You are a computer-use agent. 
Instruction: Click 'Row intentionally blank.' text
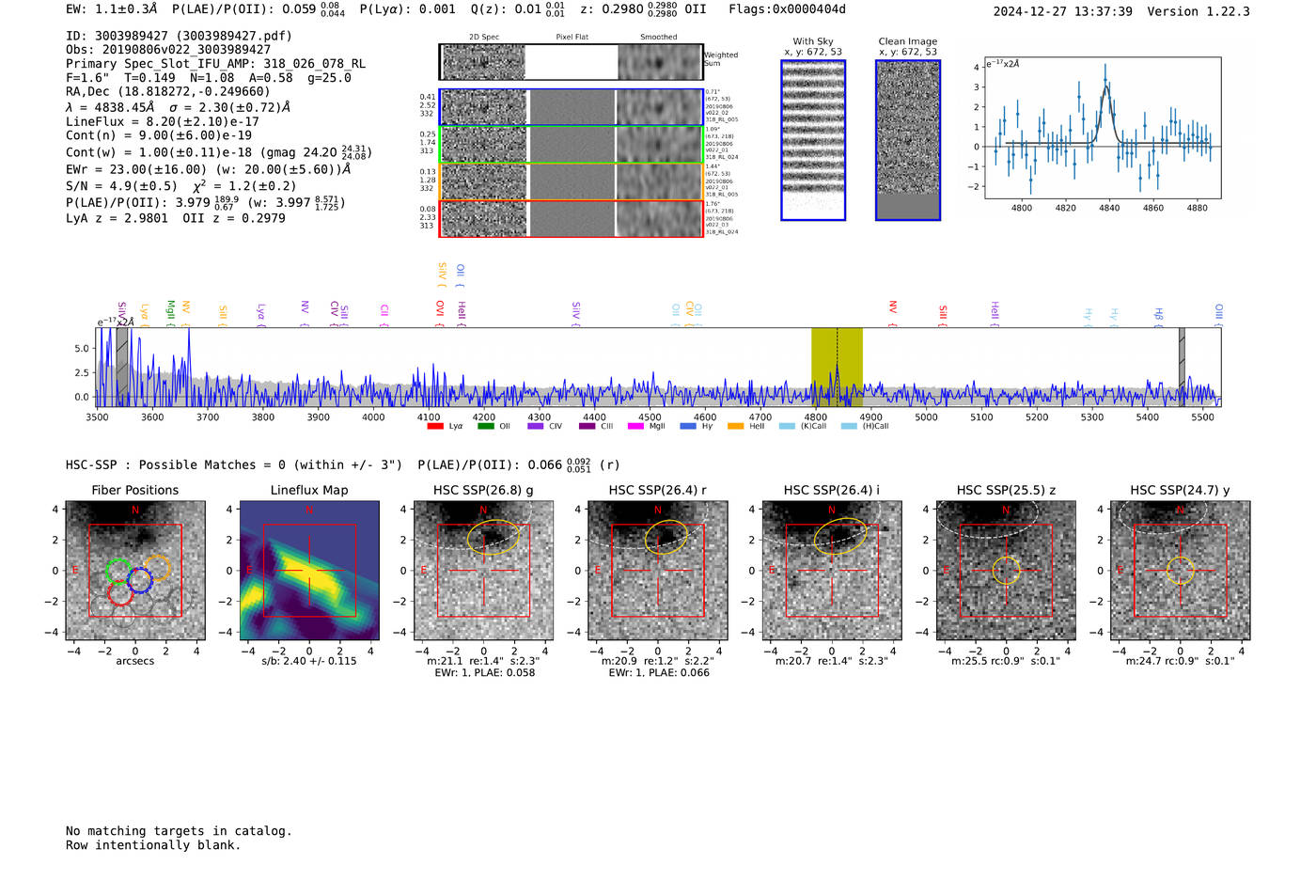[153, 845]
